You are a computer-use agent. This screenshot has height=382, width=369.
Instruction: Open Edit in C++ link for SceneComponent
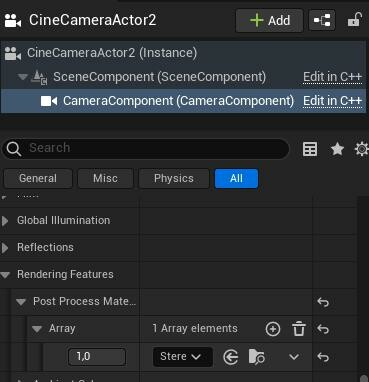[332, 77]
